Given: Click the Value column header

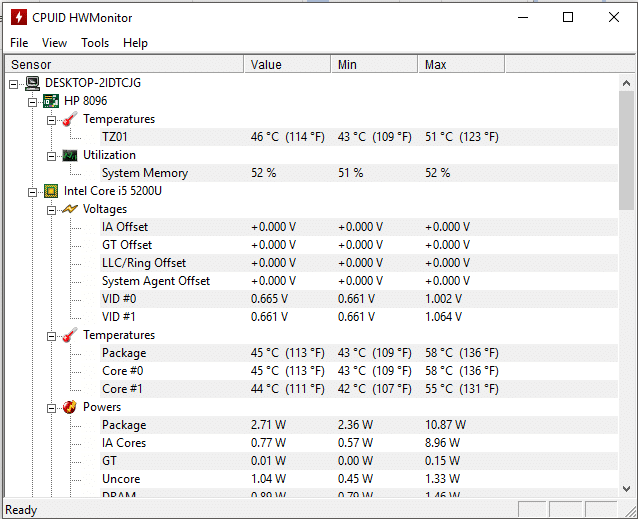Looking at the screenshot, I should 287,65.
